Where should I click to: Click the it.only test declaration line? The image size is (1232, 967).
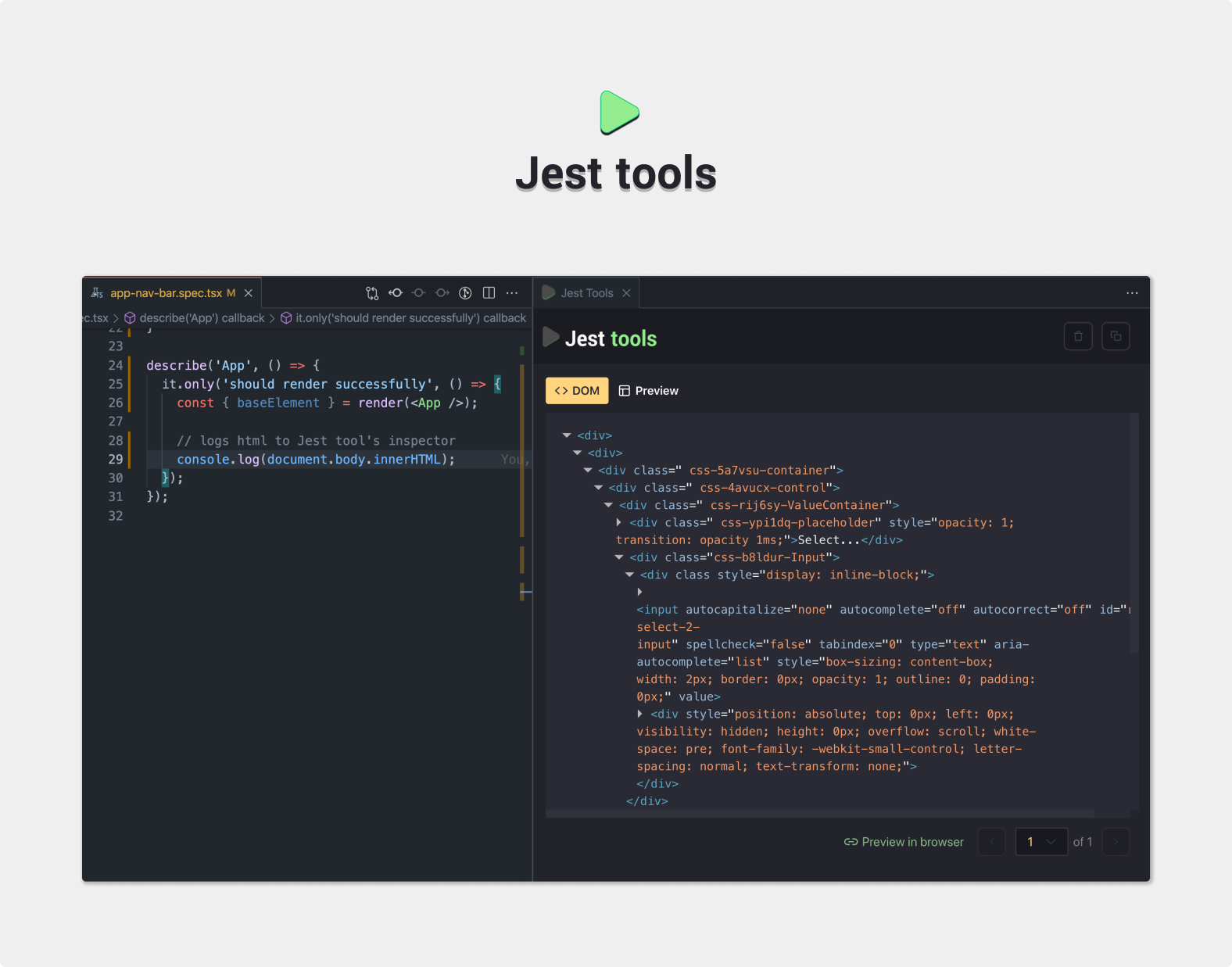331,385
